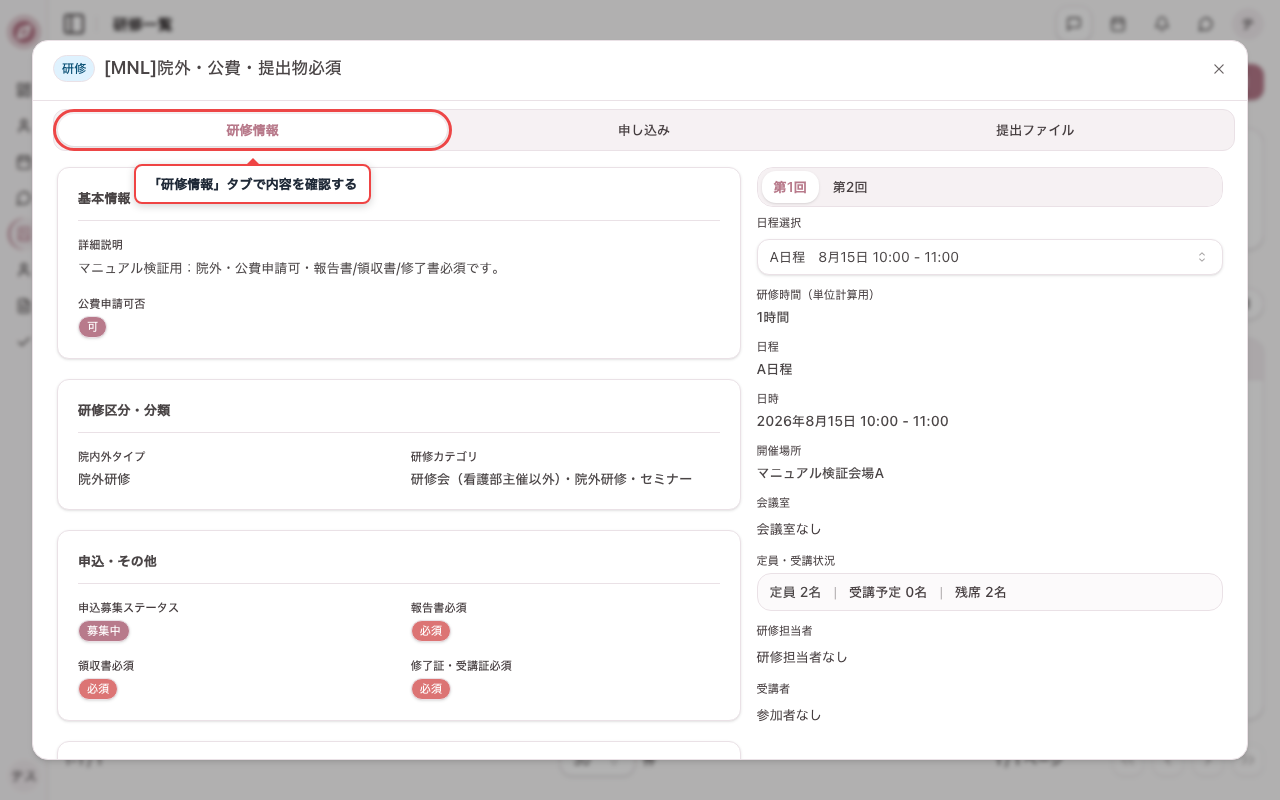
Task: Click the 参加者なし value
Action: 789,715
